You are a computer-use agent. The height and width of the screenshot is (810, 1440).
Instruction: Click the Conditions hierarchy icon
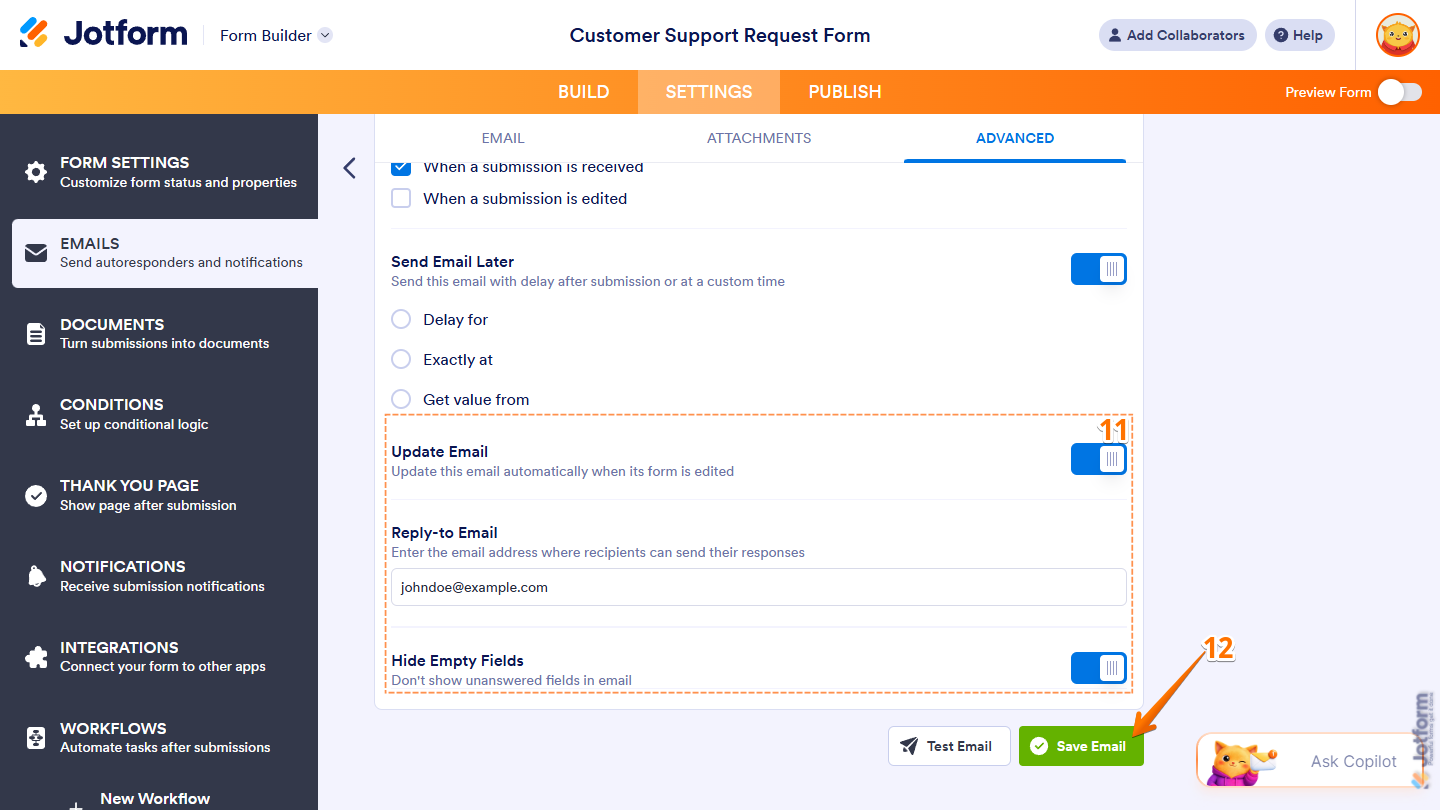point(36,415)
